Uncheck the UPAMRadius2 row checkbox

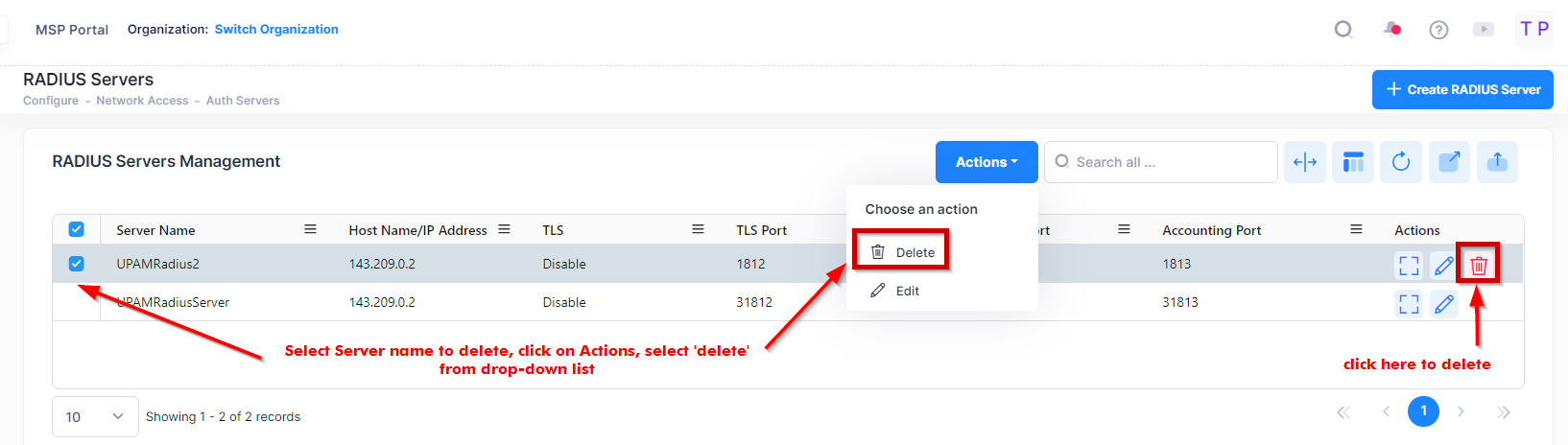(x=77, y=264)
